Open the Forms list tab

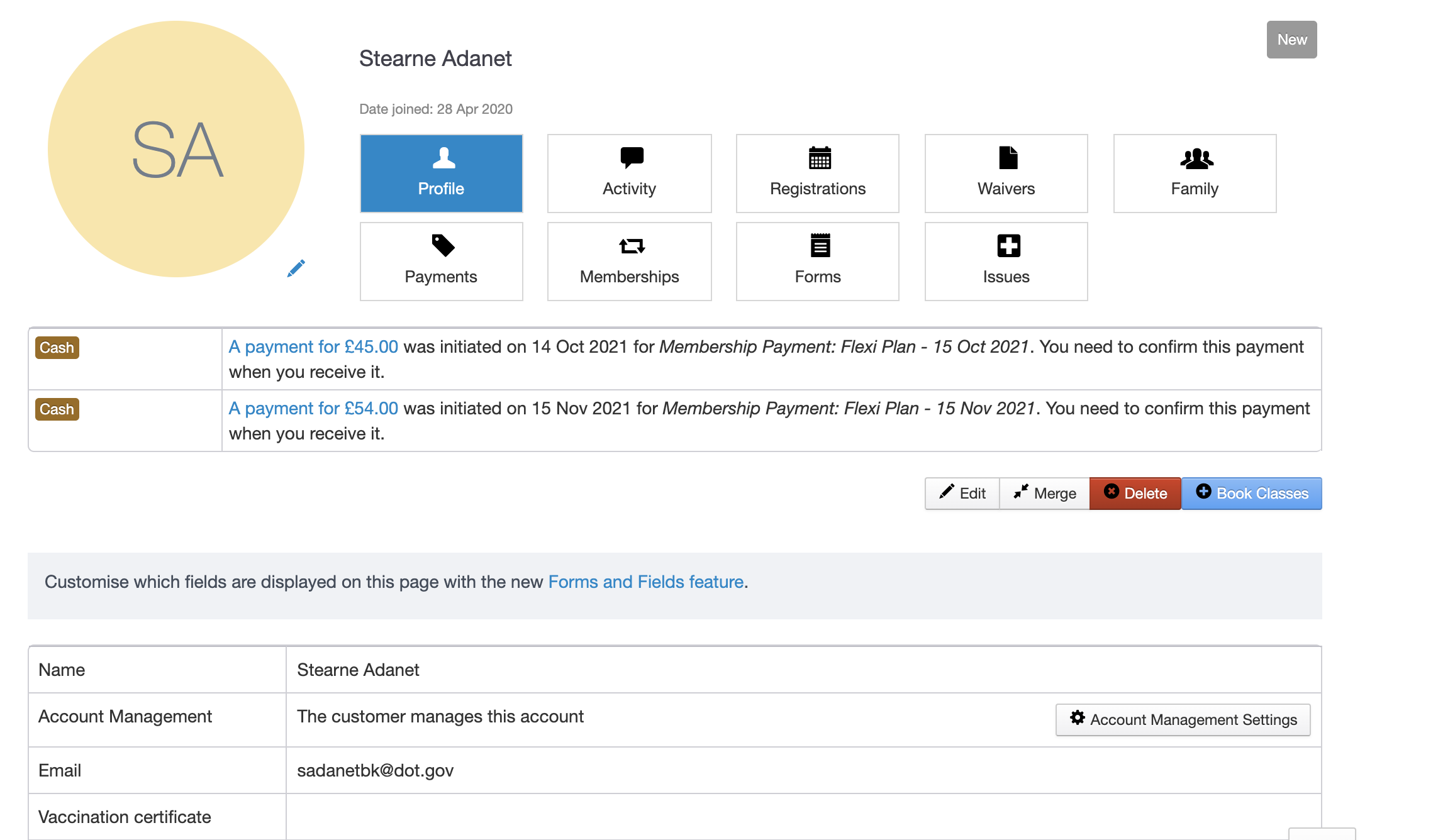point(817,261)
